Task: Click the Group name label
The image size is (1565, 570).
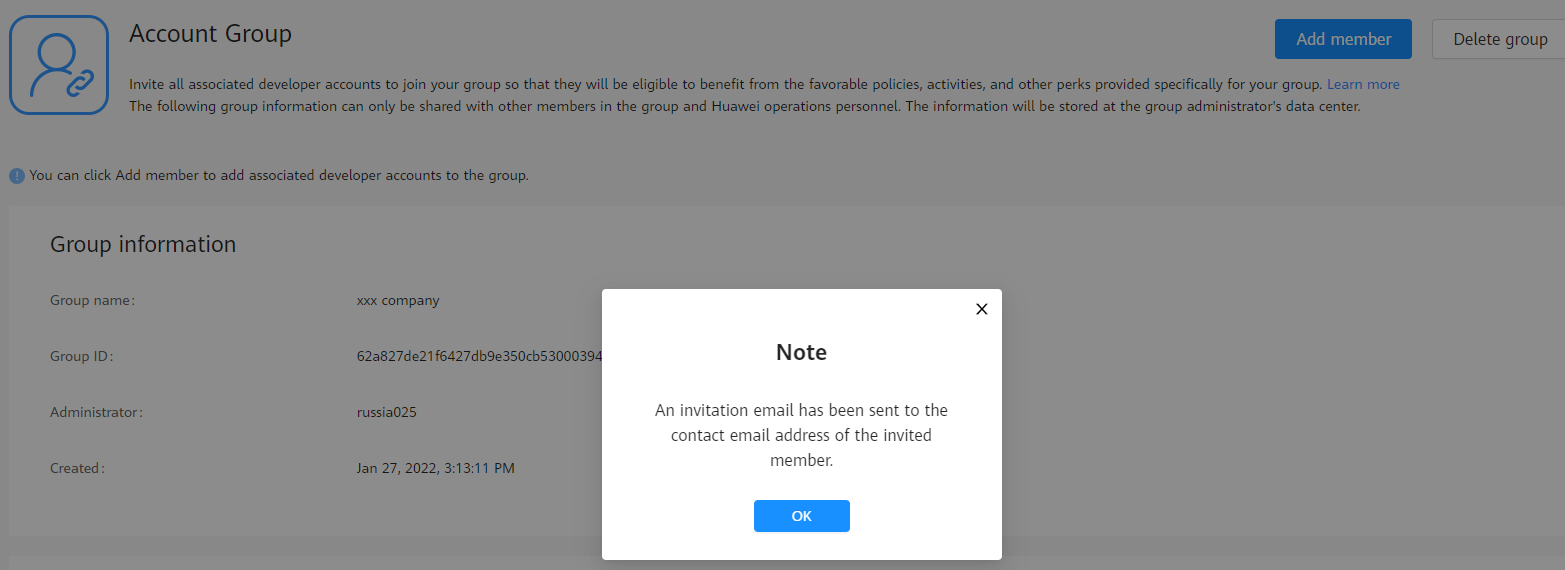Action: pyautogui.click(x=92, y=300)
